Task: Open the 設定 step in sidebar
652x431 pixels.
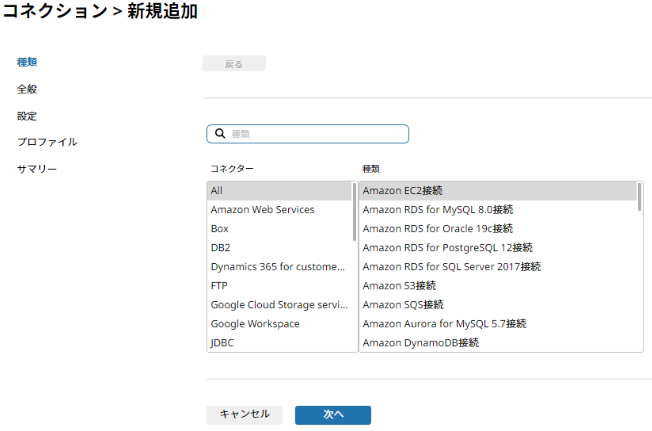Action: coord(27,116)
